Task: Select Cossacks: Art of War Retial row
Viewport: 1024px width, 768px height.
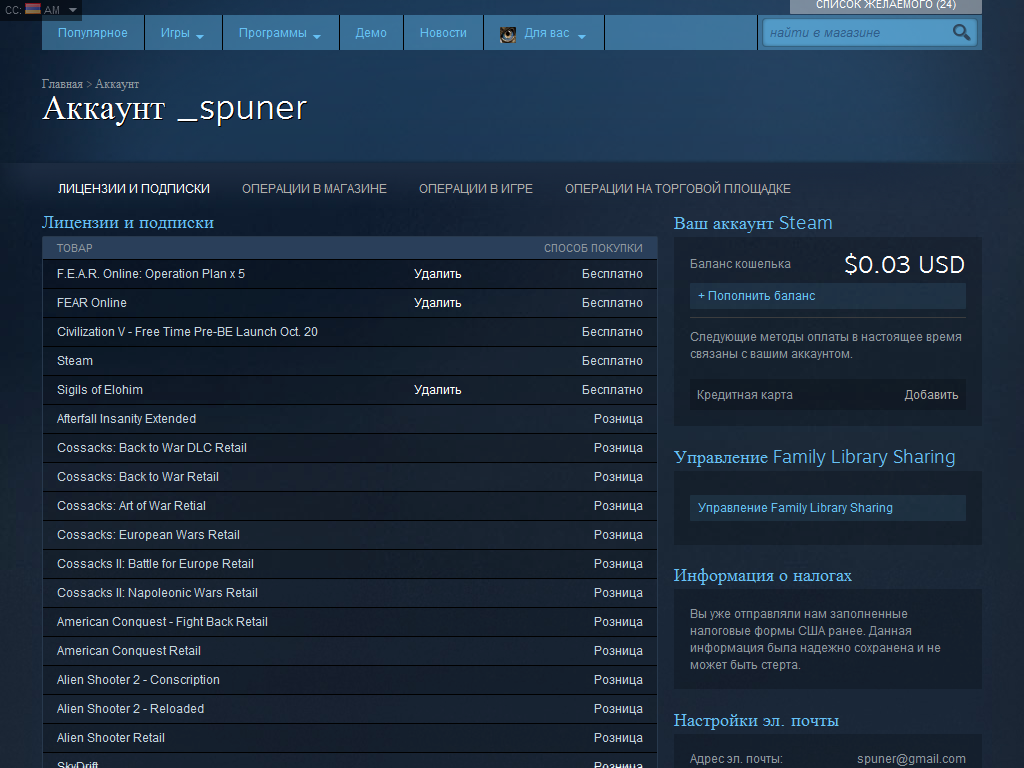Action: pyautogui.click(x=349, y=505)
